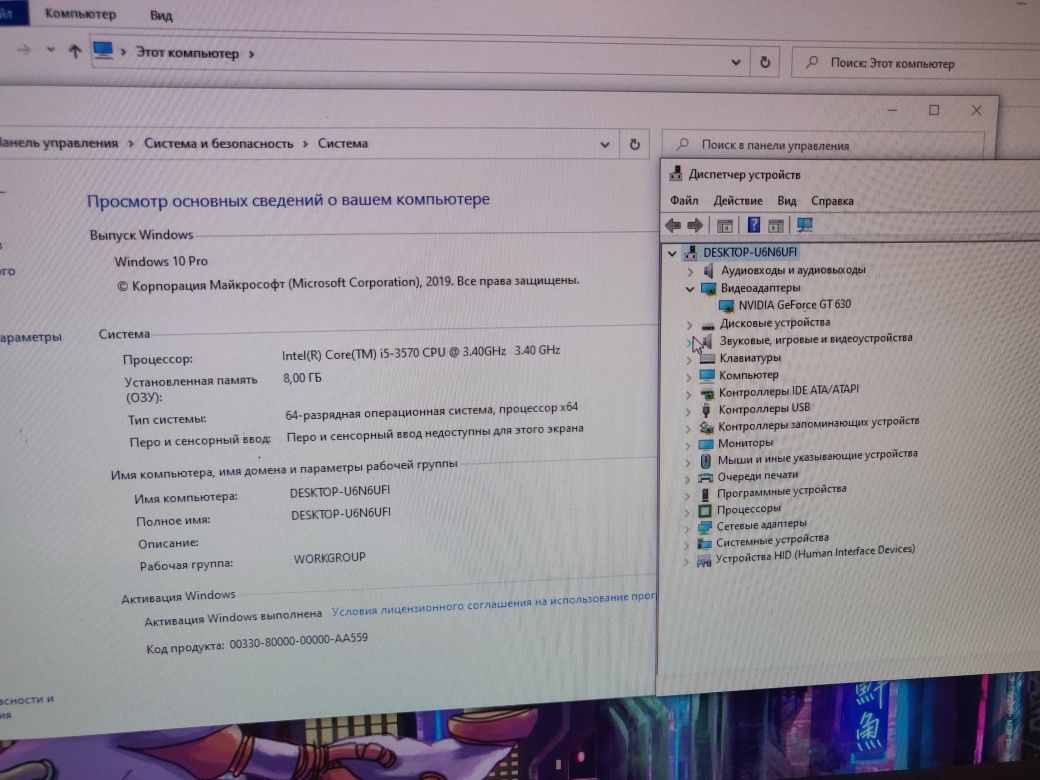The height and width of the screenshot is (780, 1040).
Task: Expand the Клавиатуры category
Action: (688, 360)
